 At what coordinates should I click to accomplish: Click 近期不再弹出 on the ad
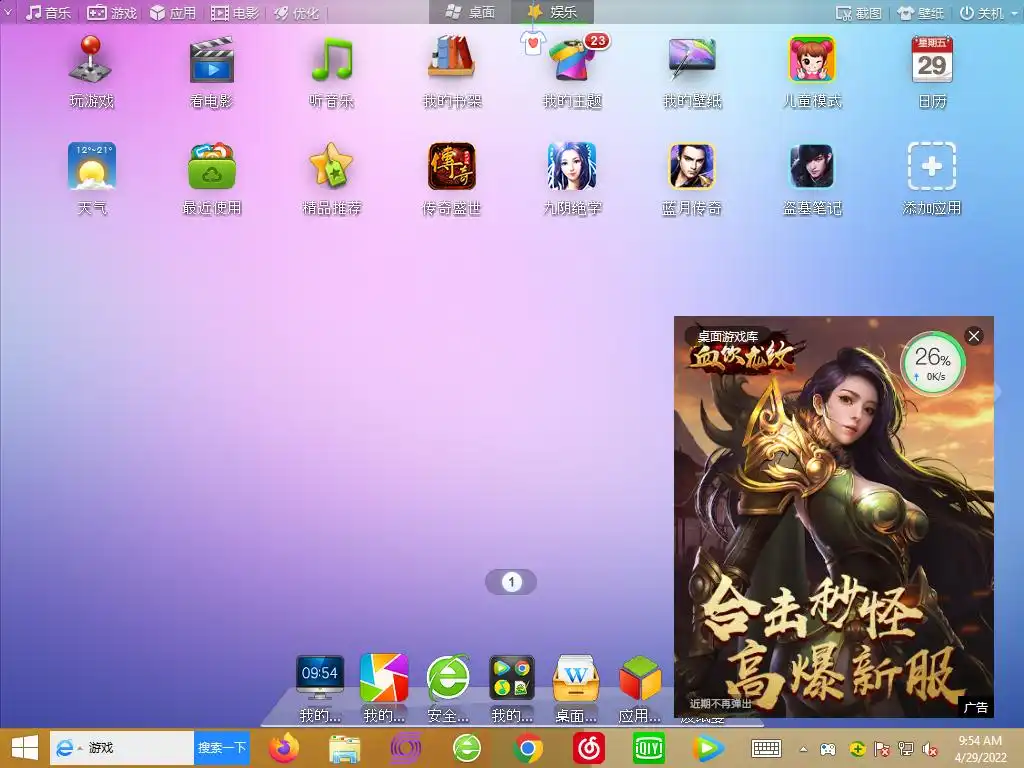point(720,703)
